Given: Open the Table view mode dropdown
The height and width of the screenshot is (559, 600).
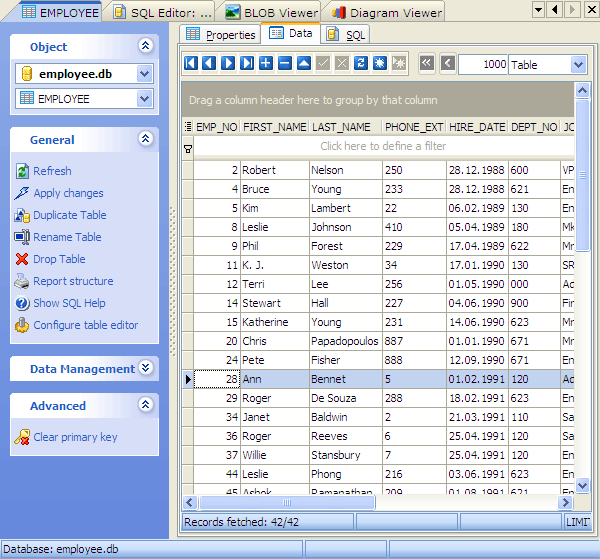Looking at the screenshot, I should (x=579, y=65).
